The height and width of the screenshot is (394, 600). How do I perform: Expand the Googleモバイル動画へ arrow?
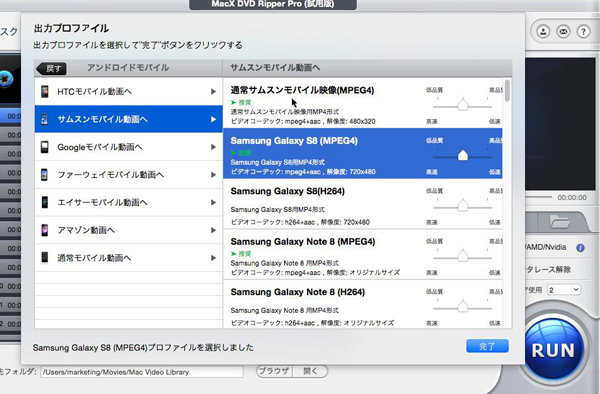(213, 147)
